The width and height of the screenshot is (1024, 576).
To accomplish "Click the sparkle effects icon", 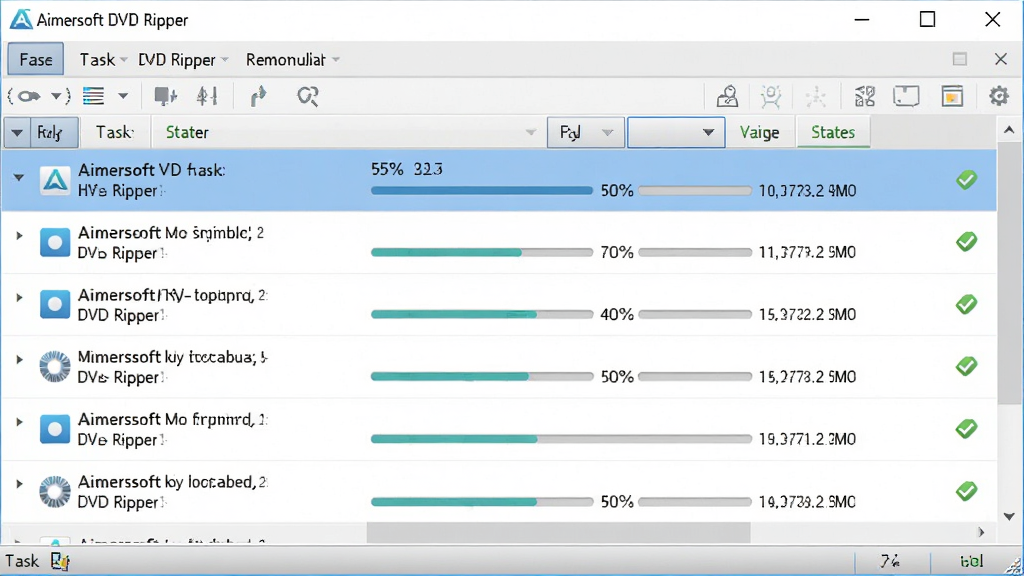I will pyautogui.click(x=816, y=97).
